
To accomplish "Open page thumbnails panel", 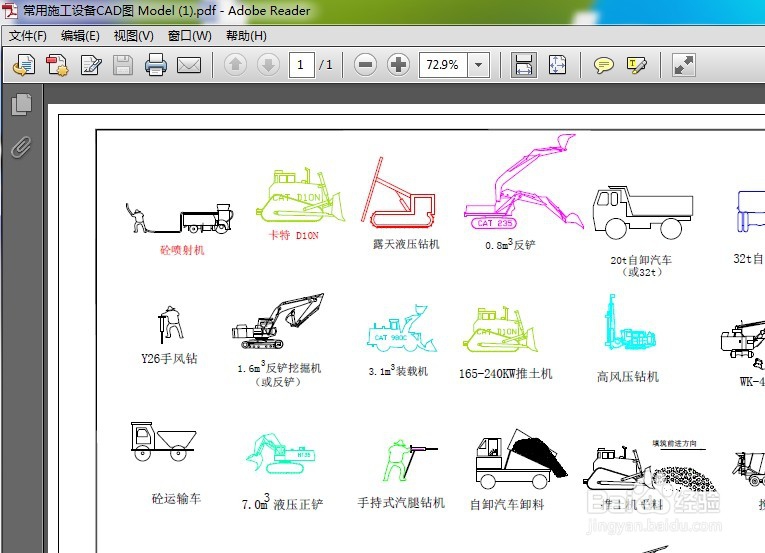I will (21, 104).
